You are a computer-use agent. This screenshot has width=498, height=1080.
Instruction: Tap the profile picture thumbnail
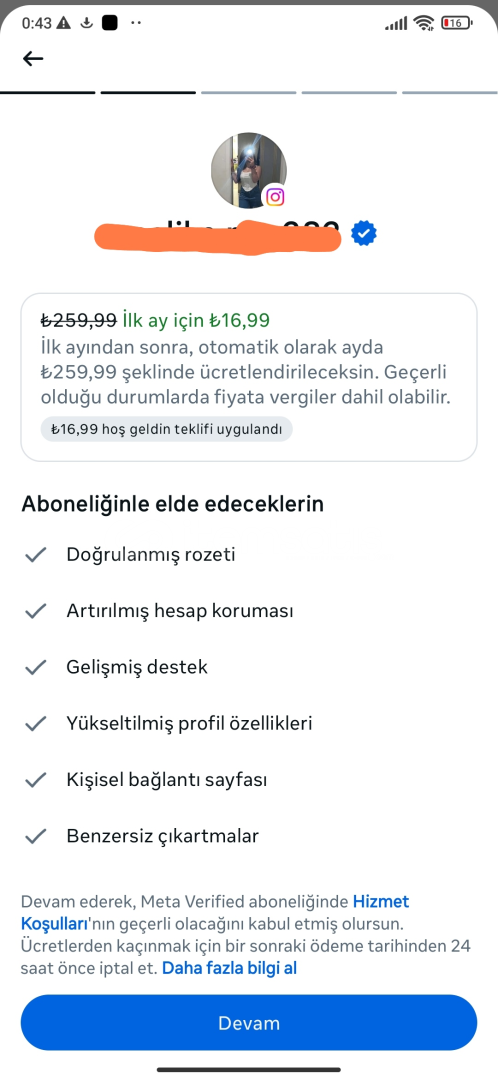click(x=249, y=171)
